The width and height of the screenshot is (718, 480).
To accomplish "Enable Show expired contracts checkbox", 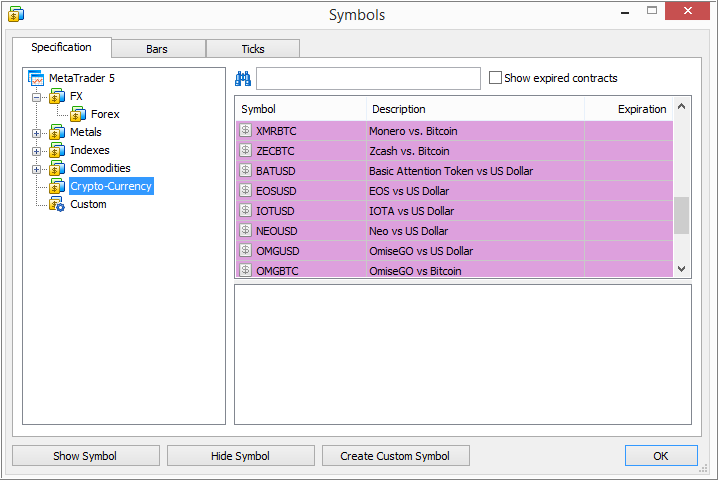I will (495, 77).
